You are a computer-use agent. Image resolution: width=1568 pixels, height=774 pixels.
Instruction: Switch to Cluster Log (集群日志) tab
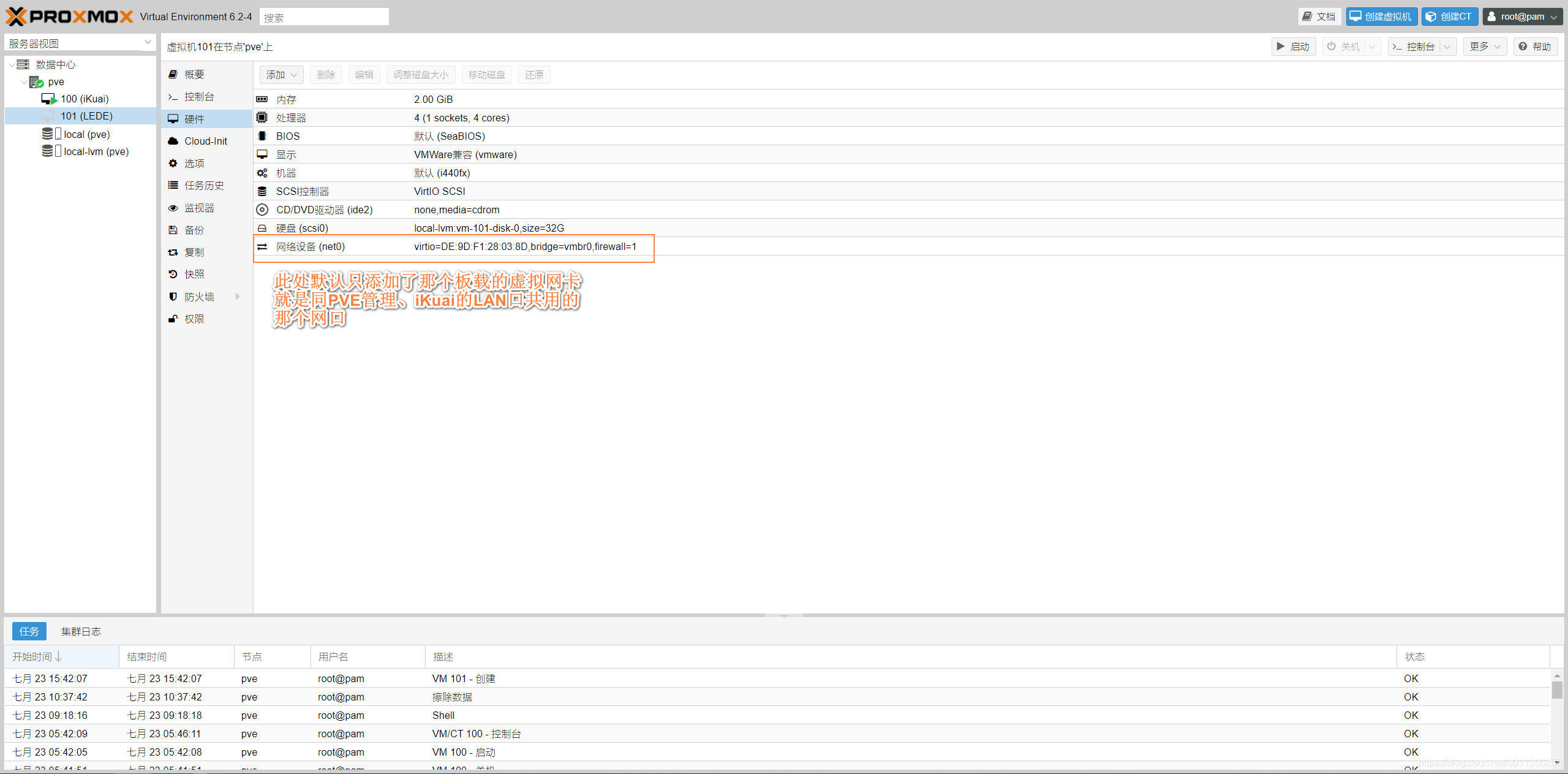point(81,631)
